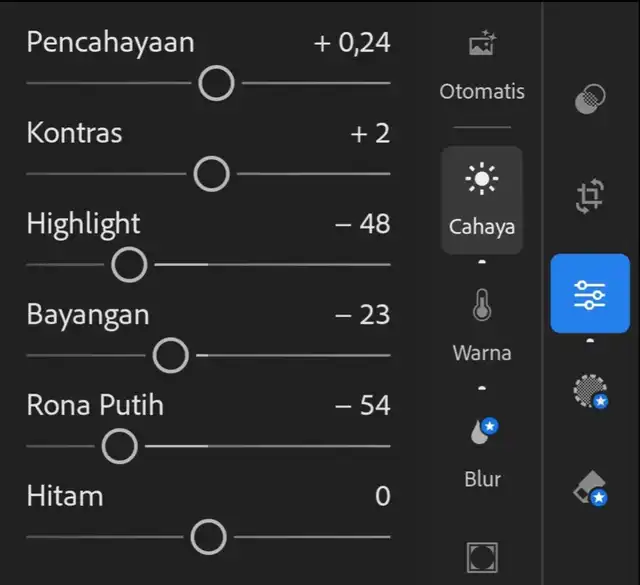Image resolution: width=640 pixels, height=585 pixels.
Task: Open the Warna thermometer panel
Action: (x=482, y=310)
